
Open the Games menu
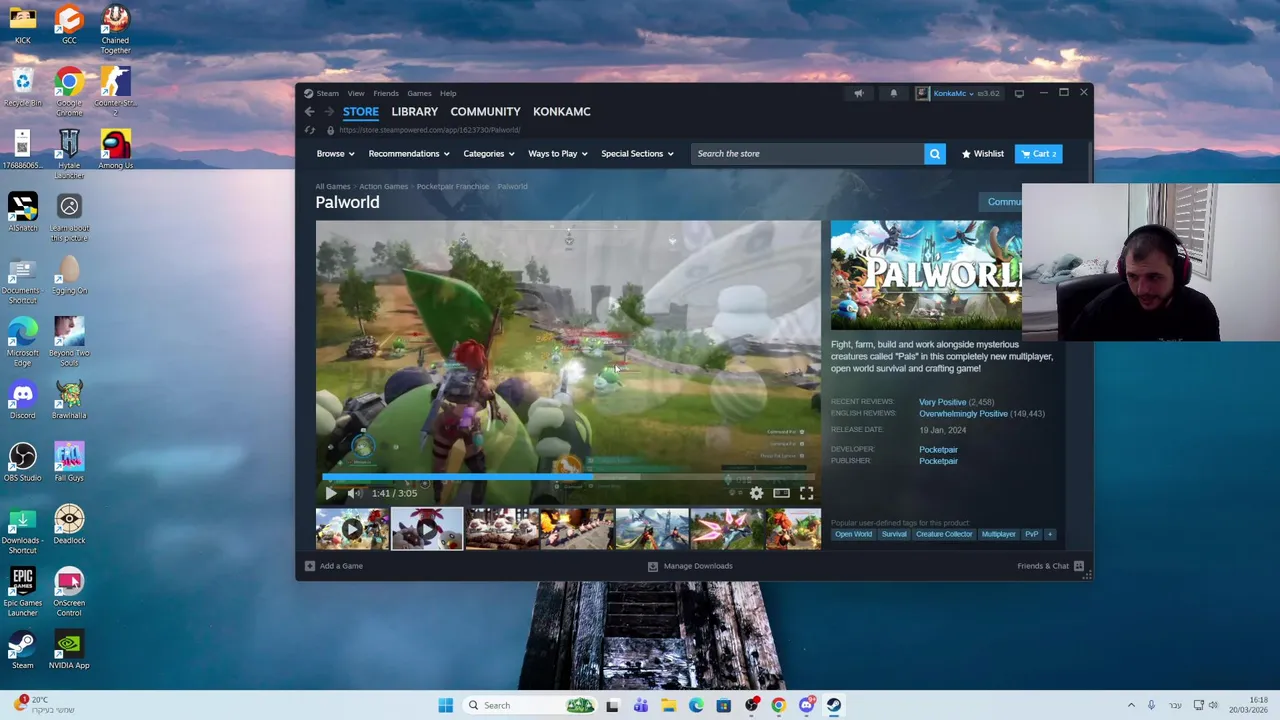(419, 93)
